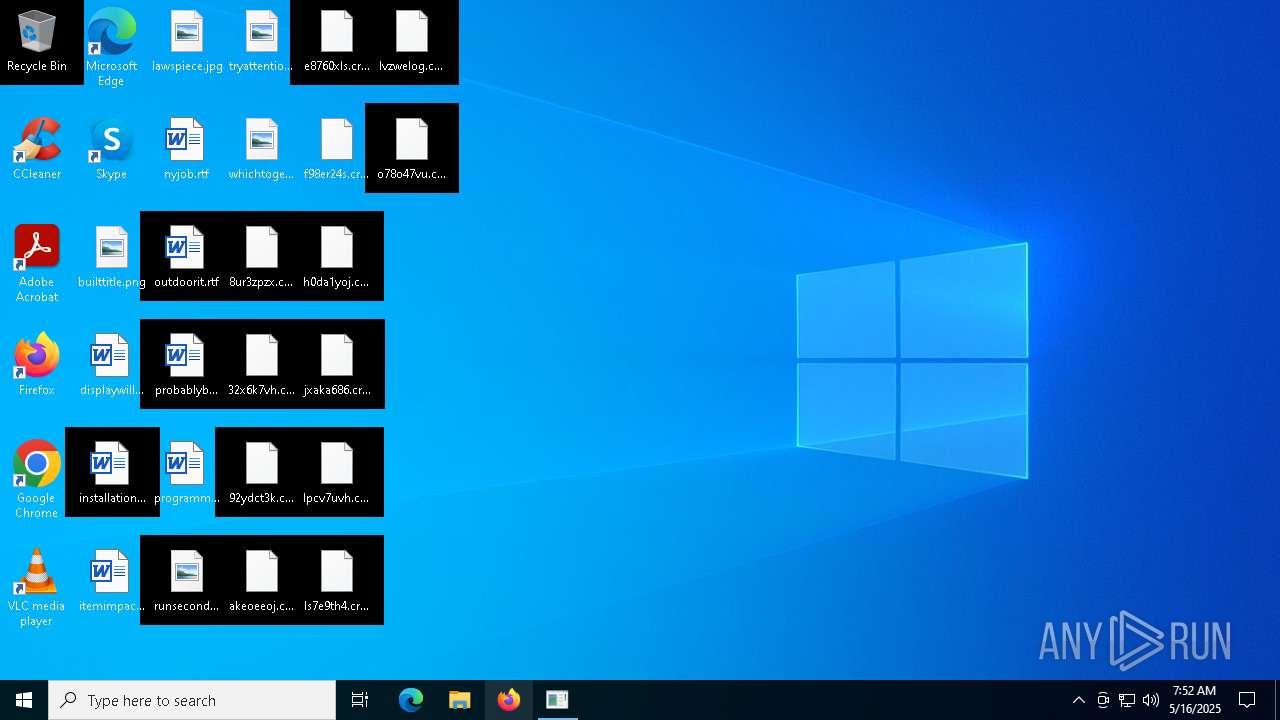Open File Explorer from the taskbar
The width and height of the screenshot is (1280, 720).
460,700
